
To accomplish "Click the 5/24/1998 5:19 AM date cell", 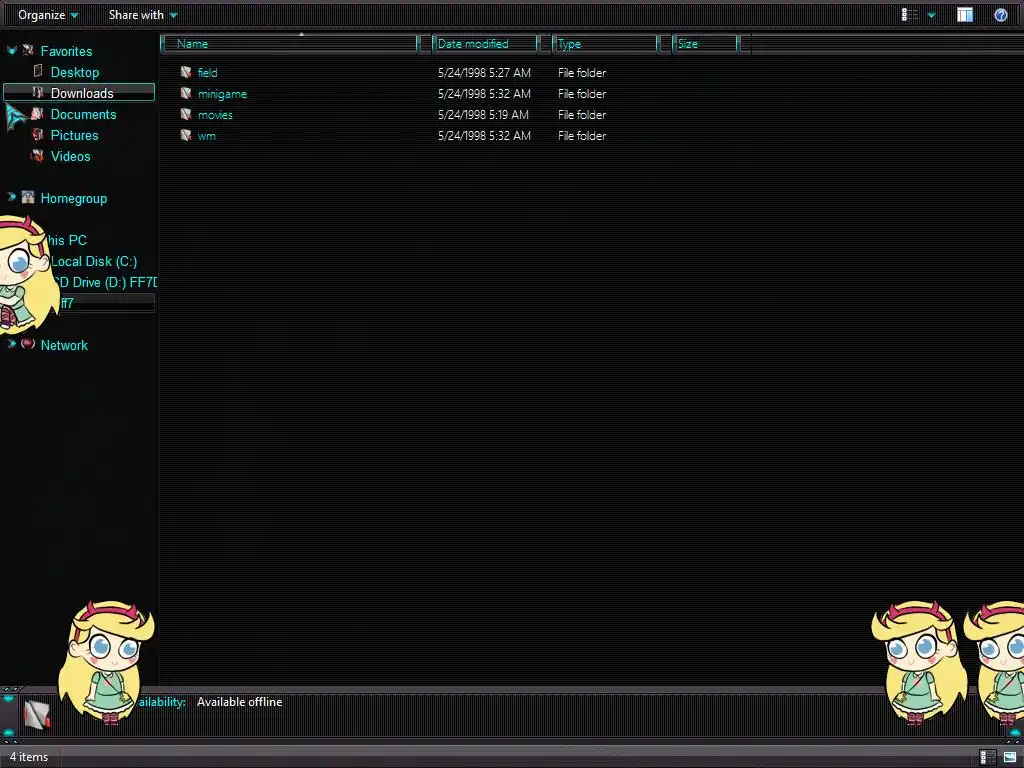I will [x=483, y=114].
